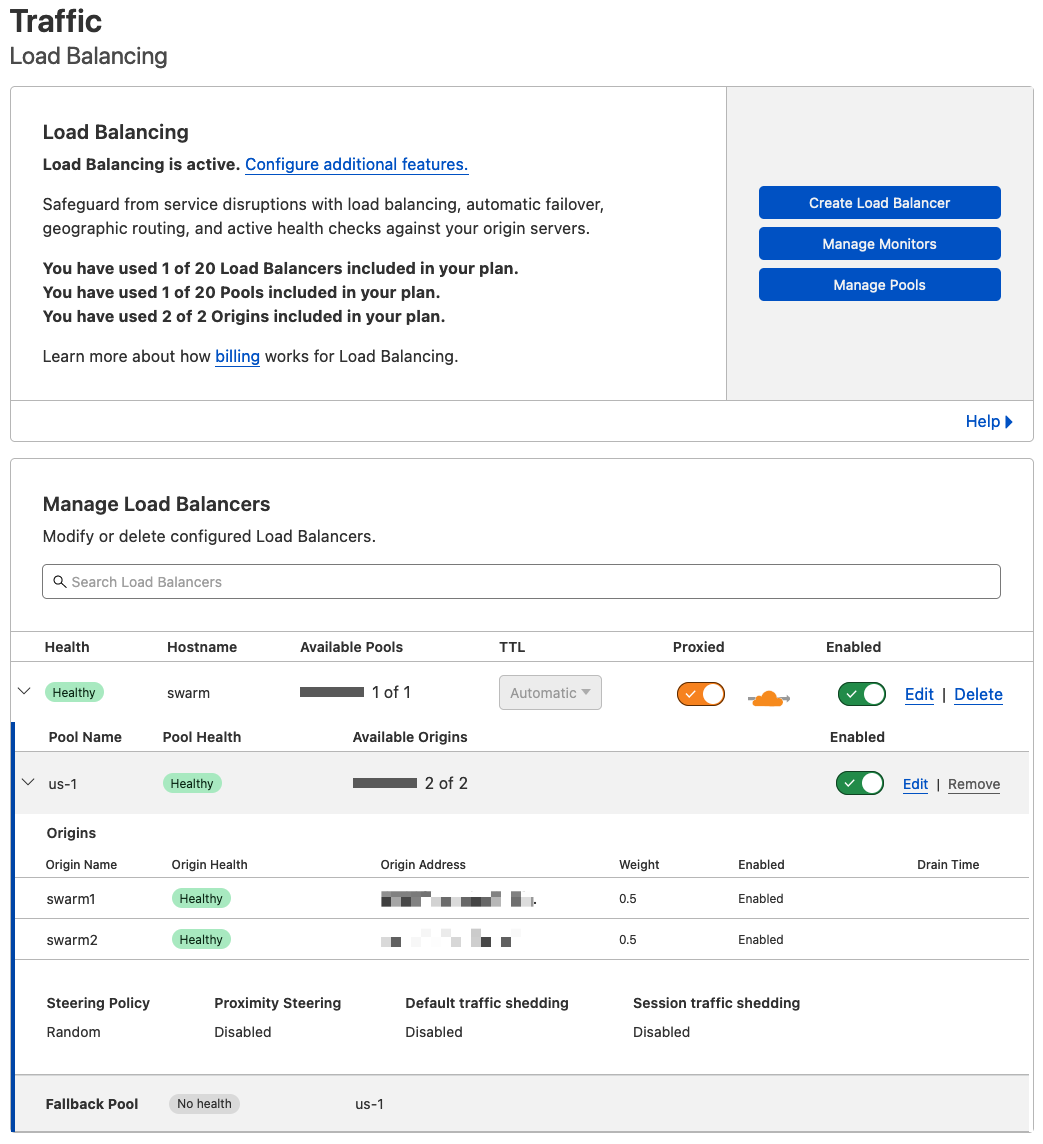Edit the swarm load balancer

[919, 694]
